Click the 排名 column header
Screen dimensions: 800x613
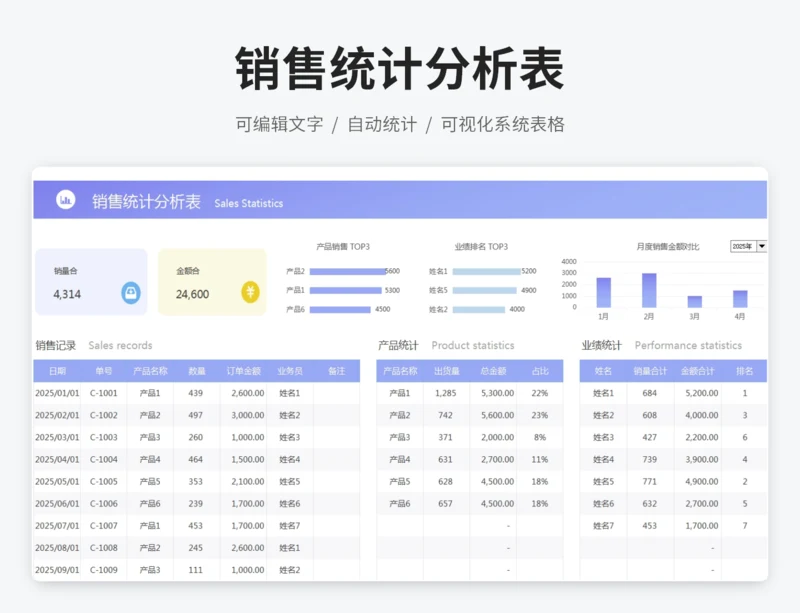click(x=744, y=371)
